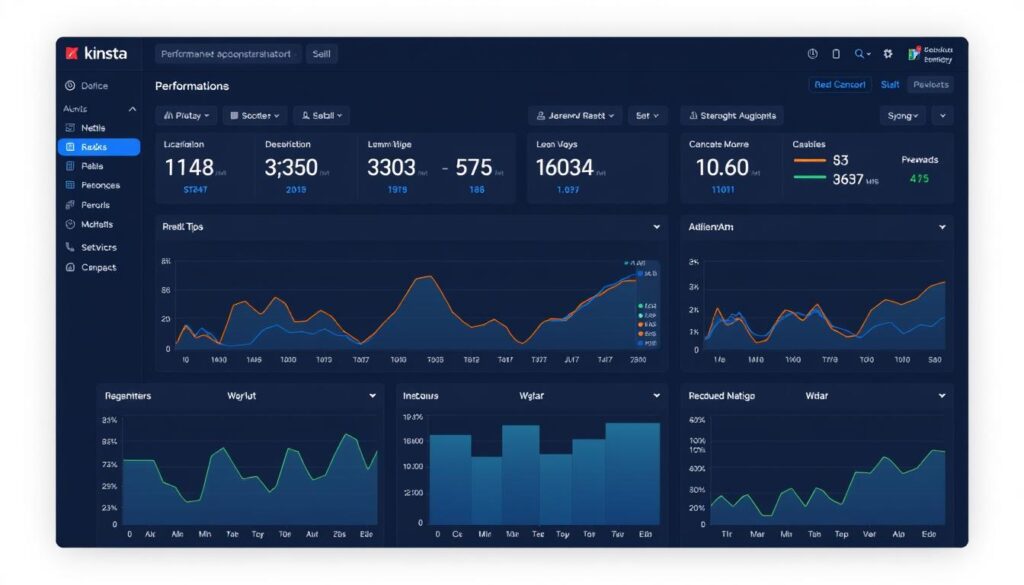Click the Sialt link near Pavlorts

pos(890,85)
